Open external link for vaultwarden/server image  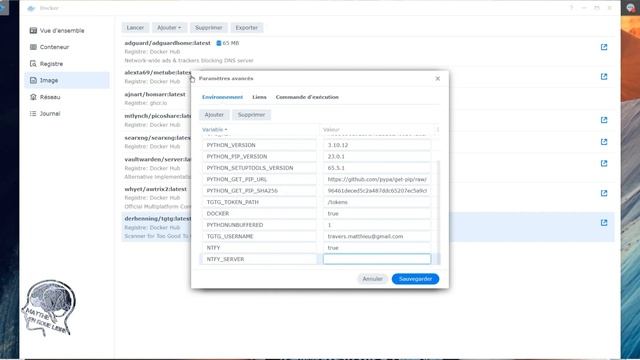point(604,163)
